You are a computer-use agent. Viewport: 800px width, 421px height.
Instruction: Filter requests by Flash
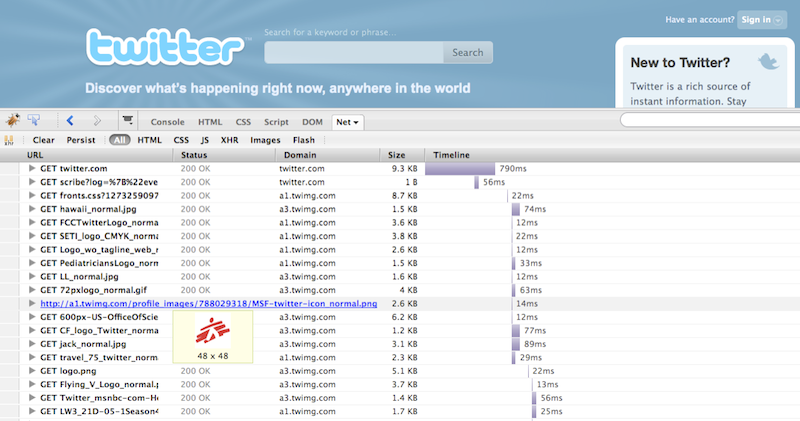tap(304, 140)
